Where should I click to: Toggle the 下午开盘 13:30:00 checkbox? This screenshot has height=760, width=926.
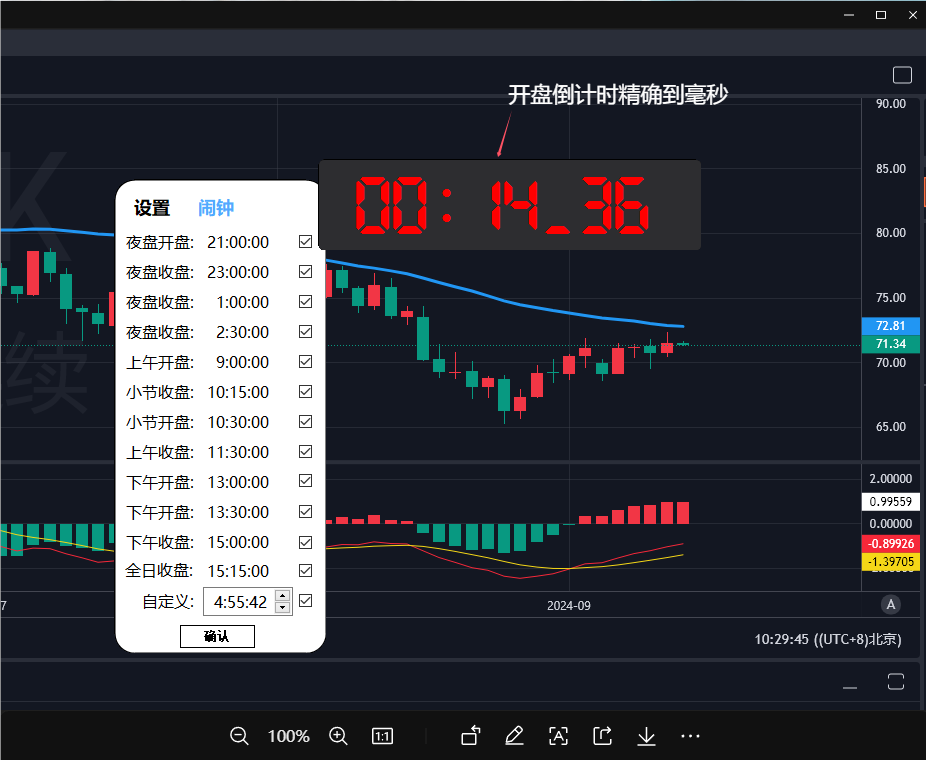click(x=305, y=511)
